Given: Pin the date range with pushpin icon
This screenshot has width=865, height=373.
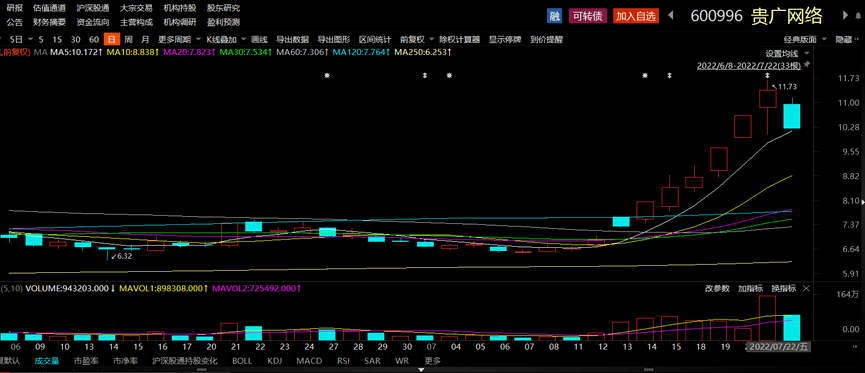Looking at the screenshot, I should (807, 65).
